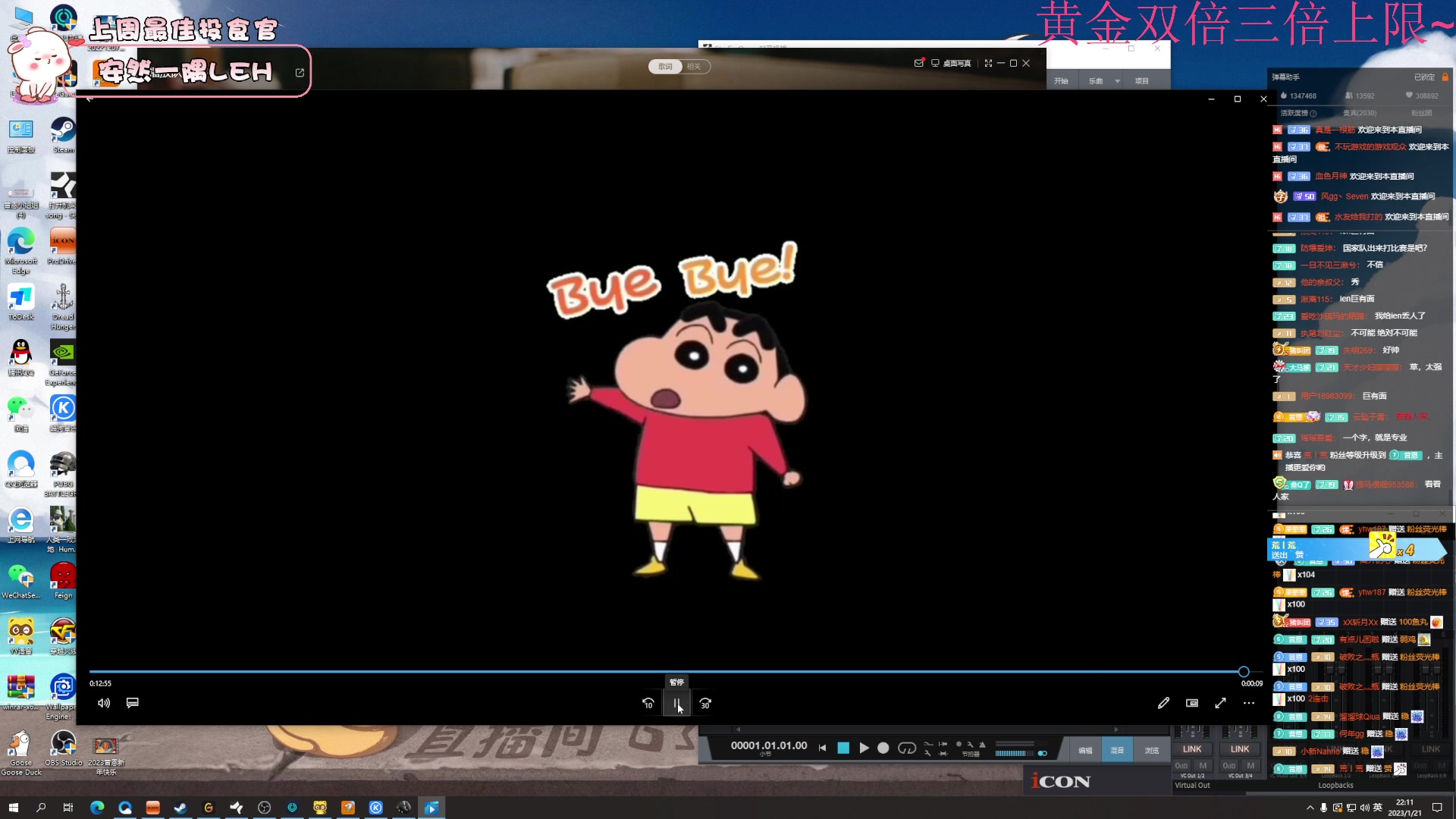The width and height of the screenshot is (1456, 819).
Task: Skip forward 30 seconds
Action: [x=705, y=704]
